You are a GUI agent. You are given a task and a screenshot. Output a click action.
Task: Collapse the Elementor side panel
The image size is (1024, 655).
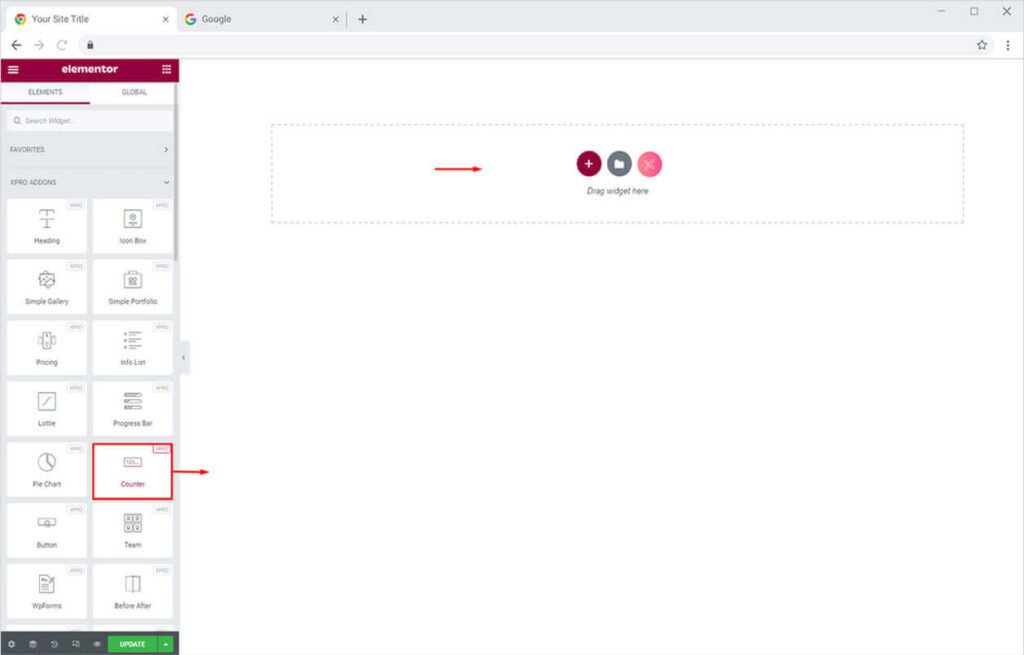pos(184,357)
